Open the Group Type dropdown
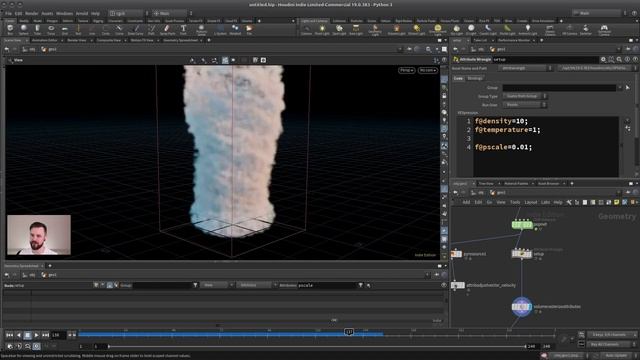Screen dimensions: 640x360 (524, 96)
